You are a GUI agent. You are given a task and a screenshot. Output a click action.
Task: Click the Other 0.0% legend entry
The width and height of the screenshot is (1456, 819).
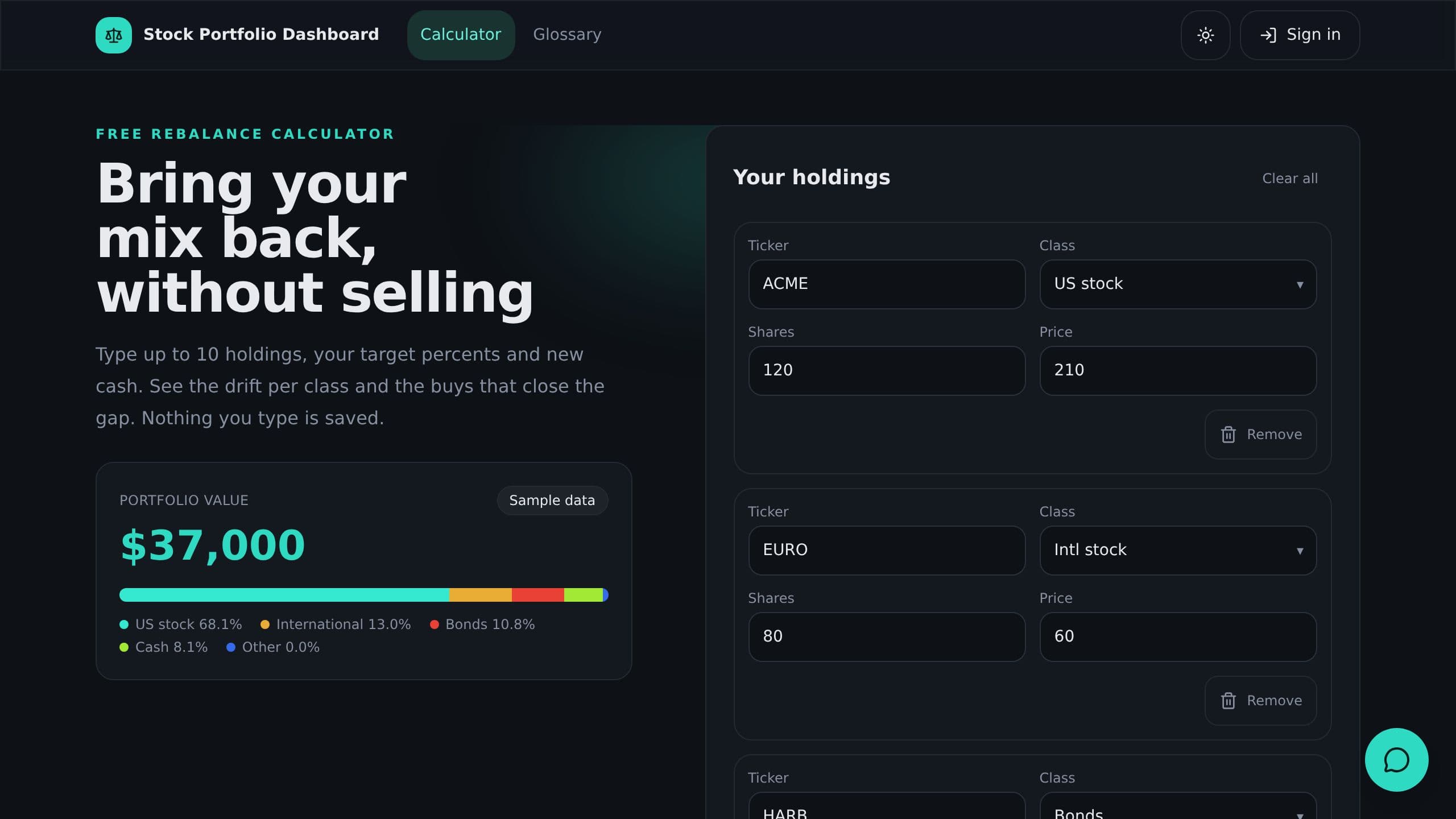(273, 647)
